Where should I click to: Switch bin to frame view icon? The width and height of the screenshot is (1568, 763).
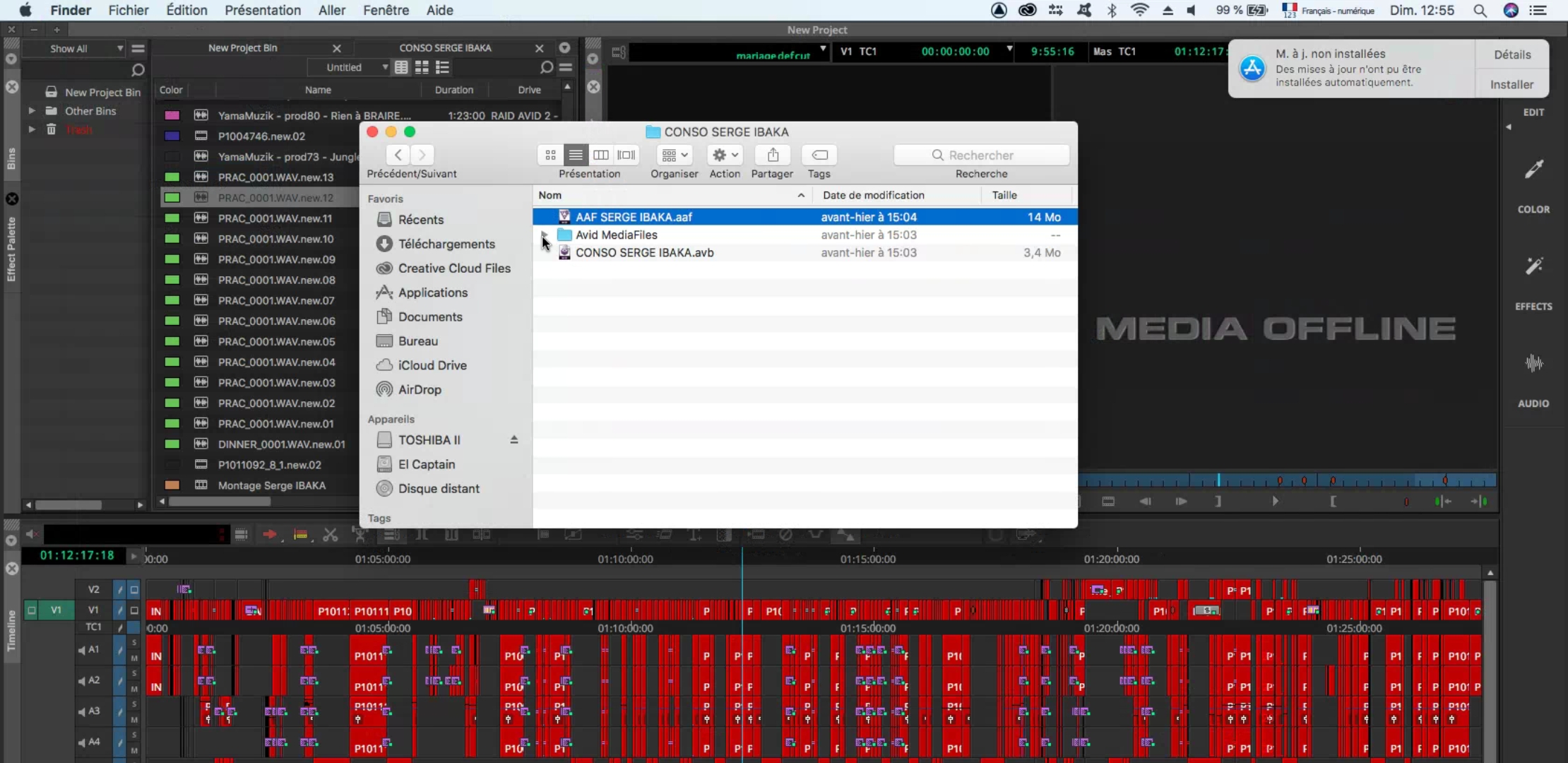tap(422, 67)
